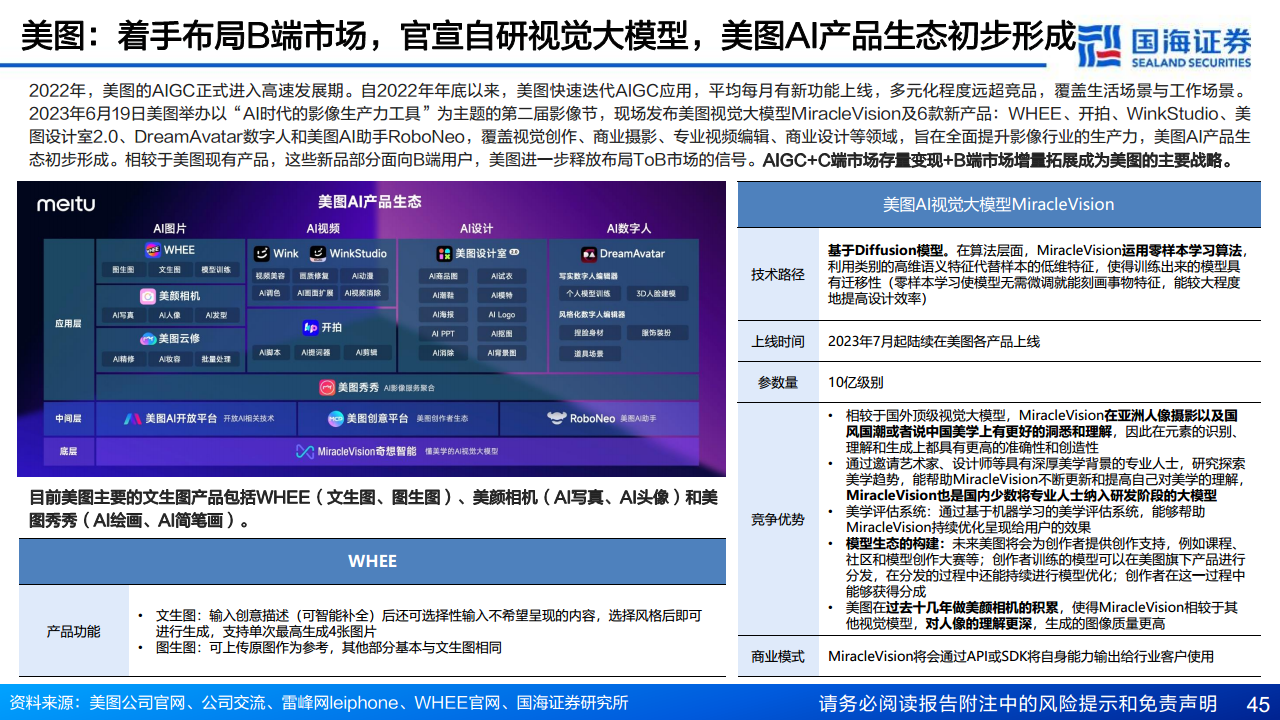1280x720 pixels.
Task: Click the AI图片 column heading
Action: [x=169, y=229]
